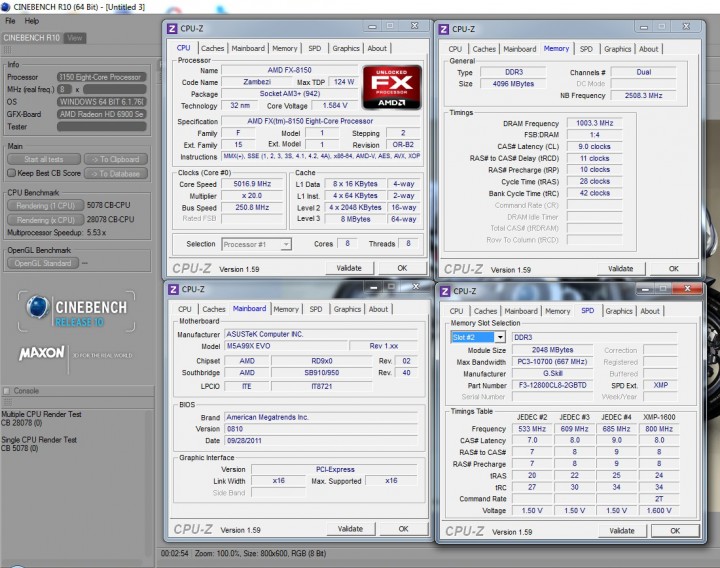The image size is (720, 568).
Task: Click Validate in the Mainboard tab window
Action: (x=350, y=529)
